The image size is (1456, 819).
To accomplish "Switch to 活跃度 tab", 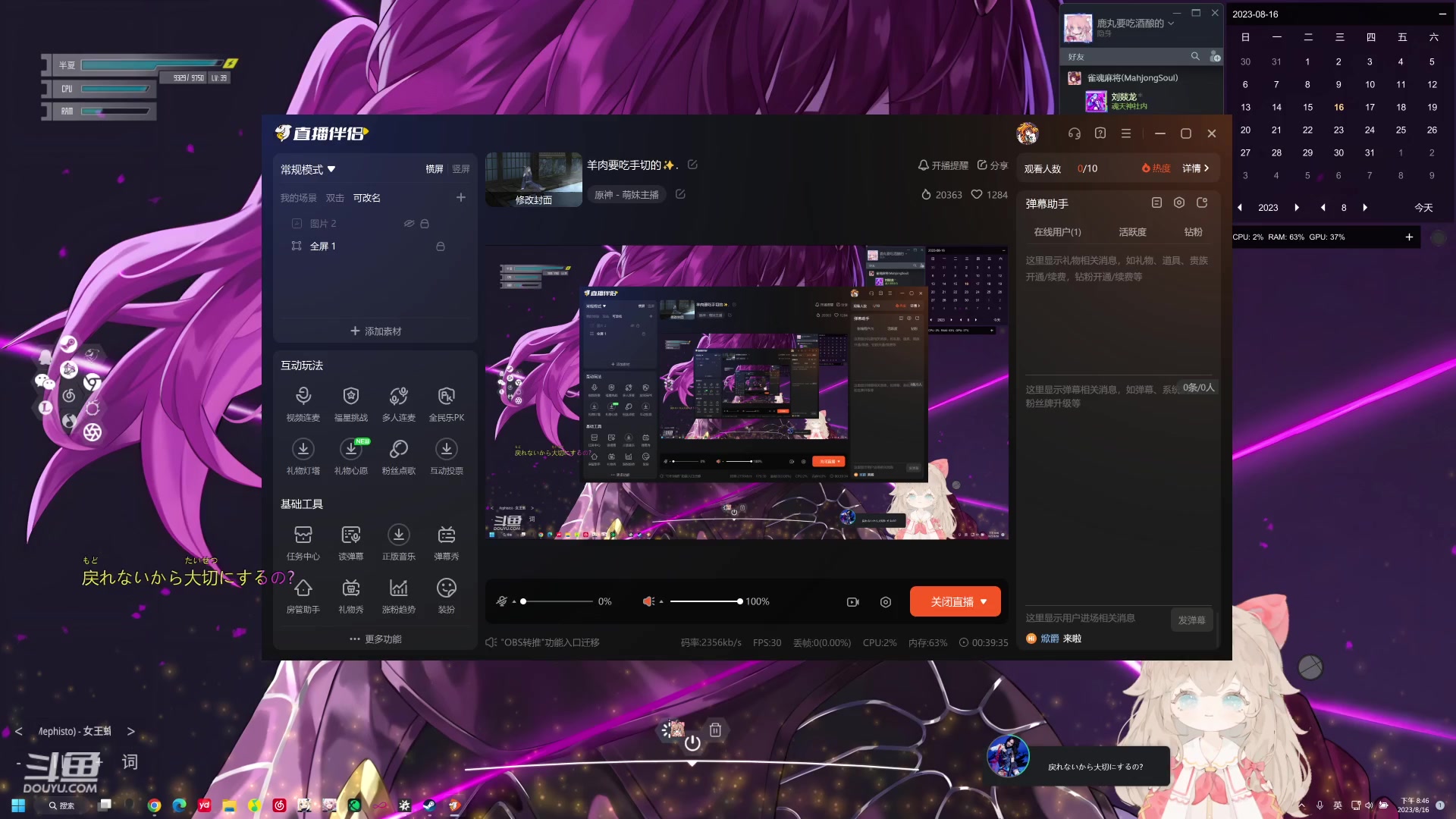I will coord(1132,232).
